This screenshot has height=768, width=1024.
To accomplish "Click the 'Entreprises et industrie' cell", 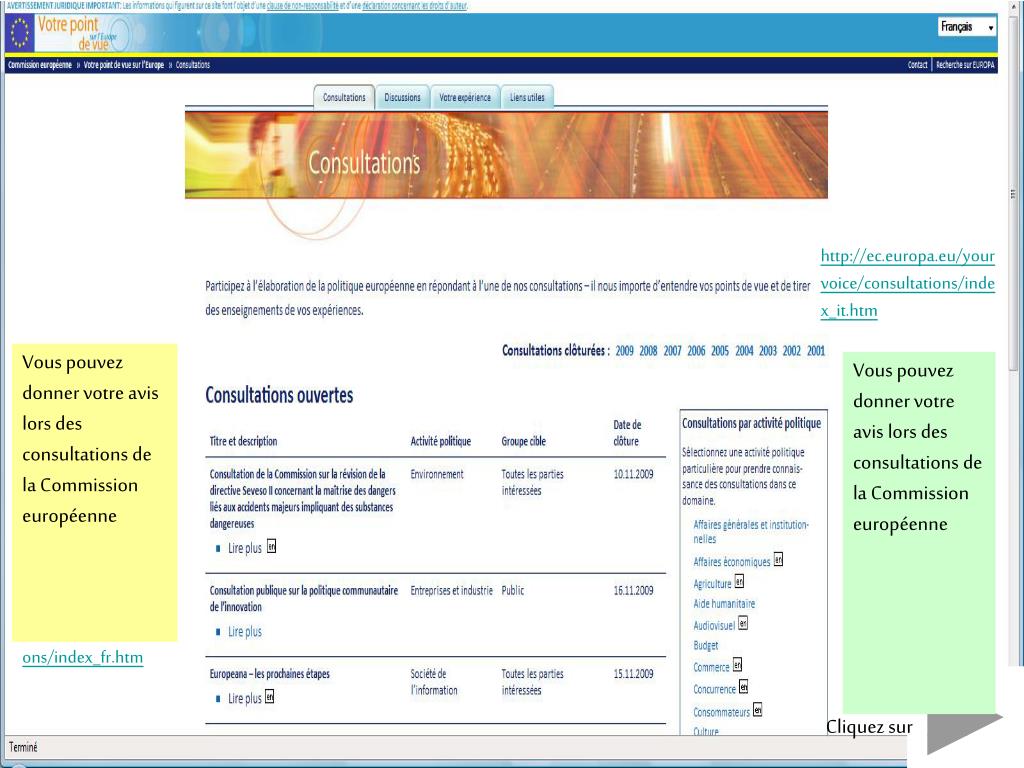I will pyautogui.click(x=451, y=590).
